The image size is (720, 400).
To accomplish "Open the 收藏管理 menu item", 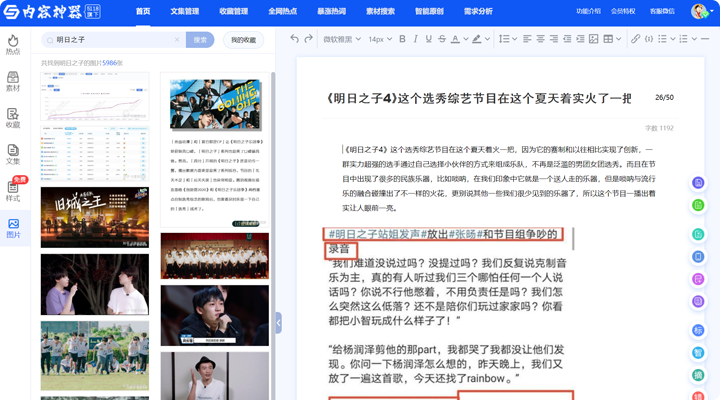I will coord(234,11).
